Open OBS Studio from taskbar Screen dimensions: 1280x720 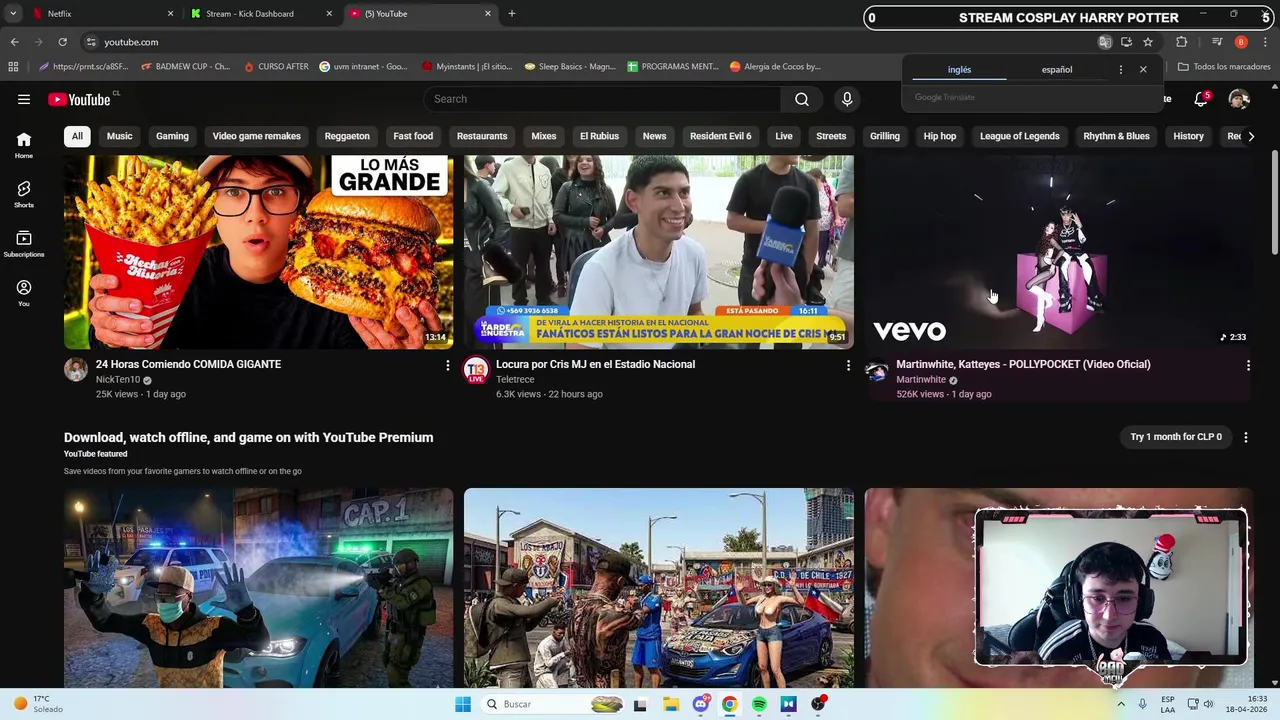coord(818,704)
